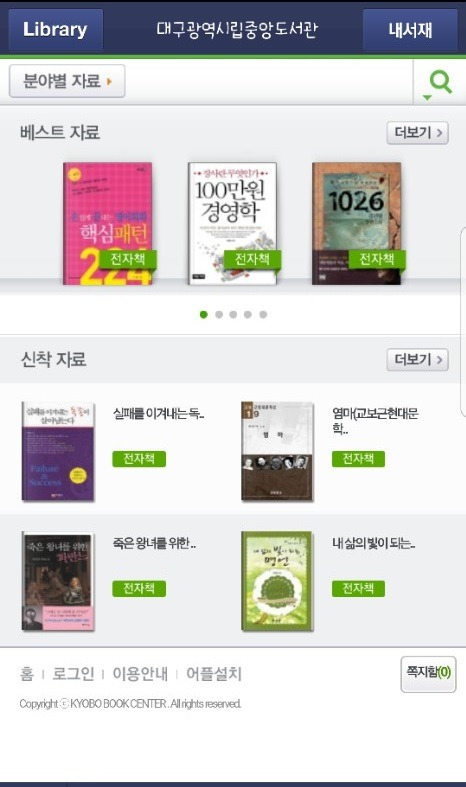Open the 어플설치 footer link
This screenshot has height=787, width=466.
[214, 674]
